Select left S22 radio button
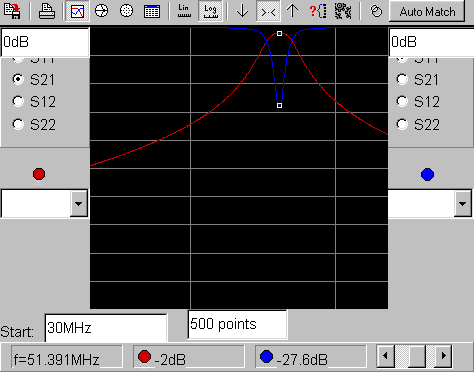The width and height of the screenshot is (474, 372). [18, 124]
